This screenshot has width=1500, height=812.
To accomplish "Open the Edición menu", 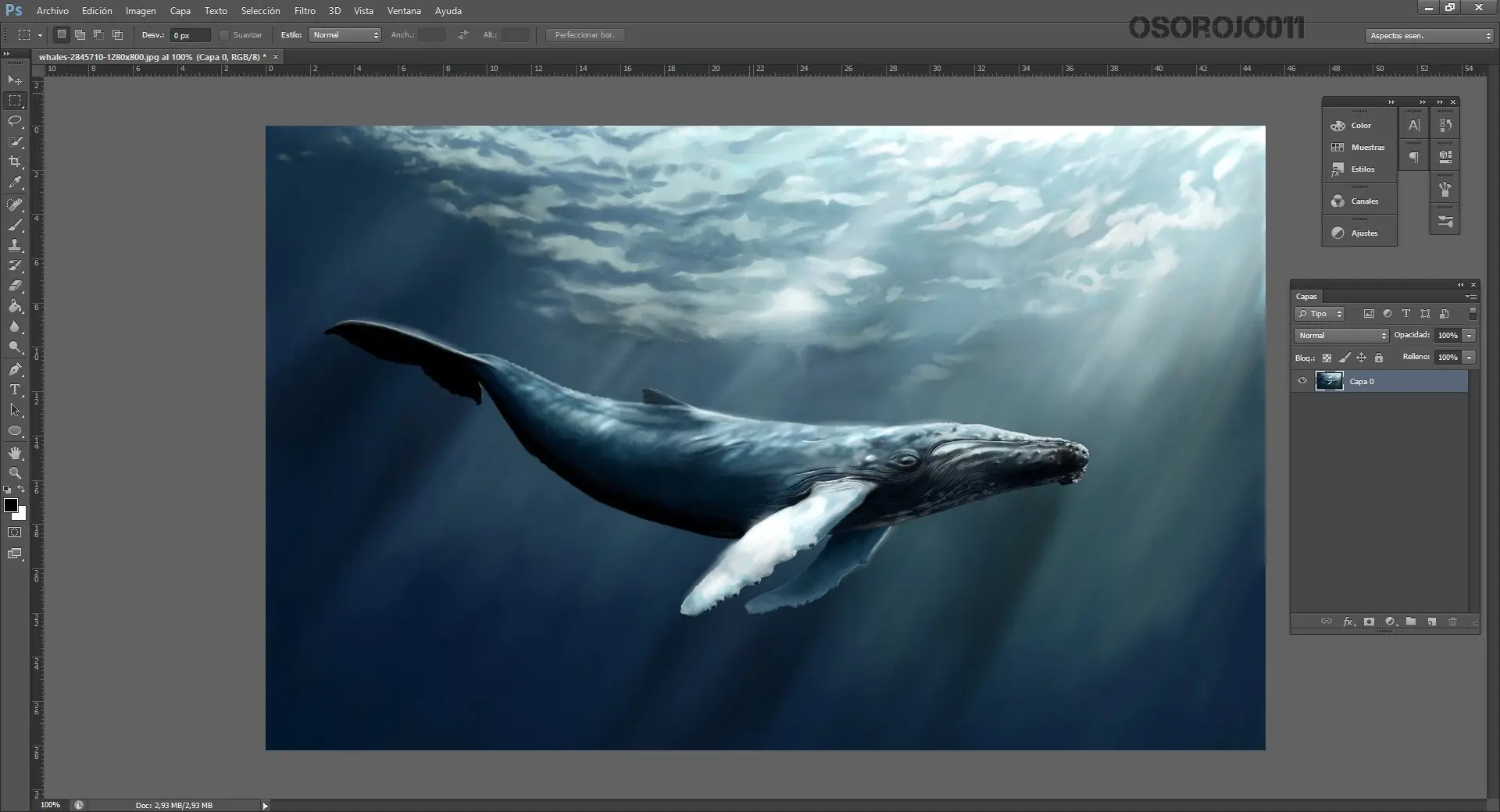I will click(97, 11).
